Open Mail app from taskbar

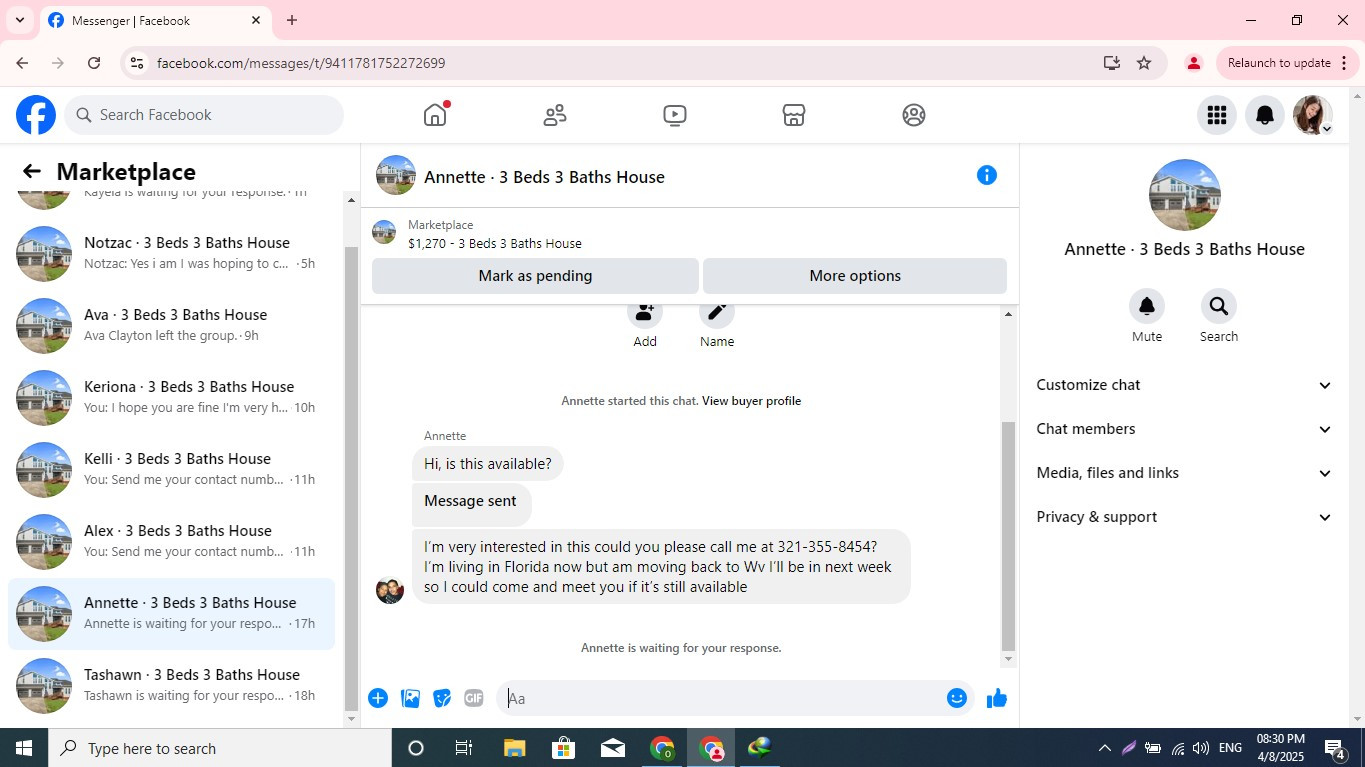(x=613, y=748)
